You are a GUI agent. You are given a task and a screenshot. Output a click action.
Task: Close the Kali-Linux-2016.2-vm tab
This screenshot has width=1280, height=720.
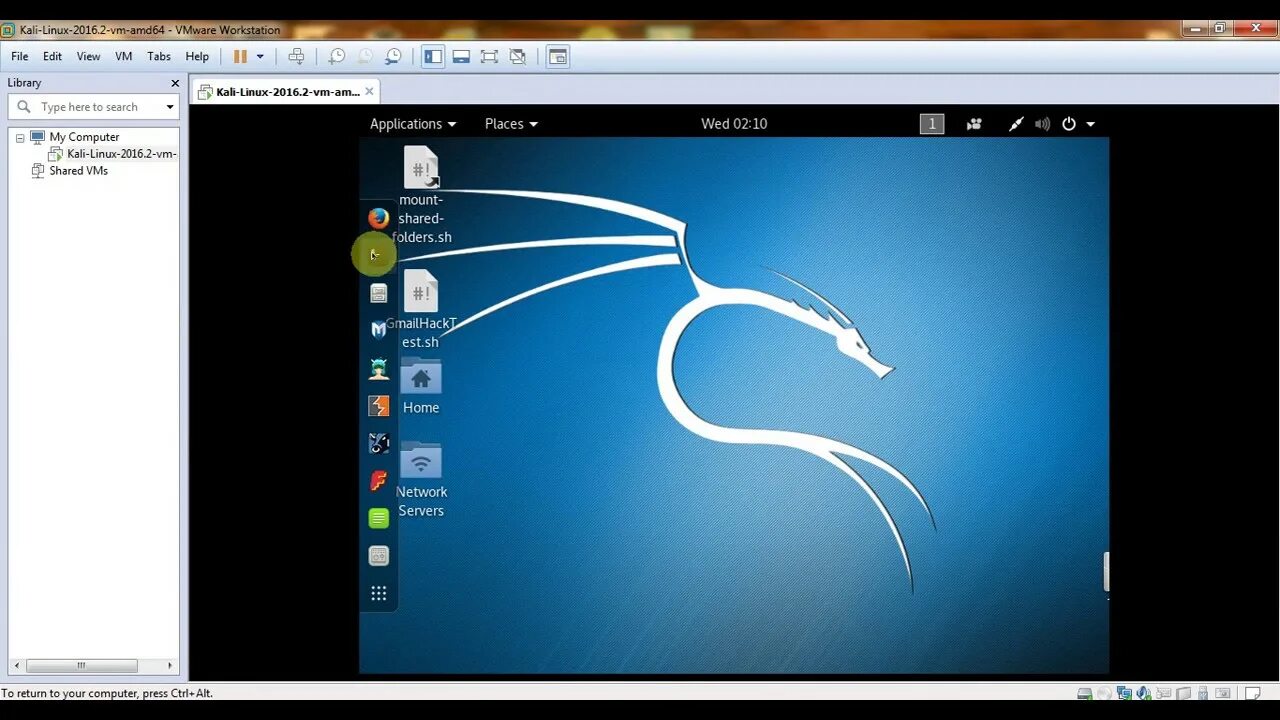(369, 91)
